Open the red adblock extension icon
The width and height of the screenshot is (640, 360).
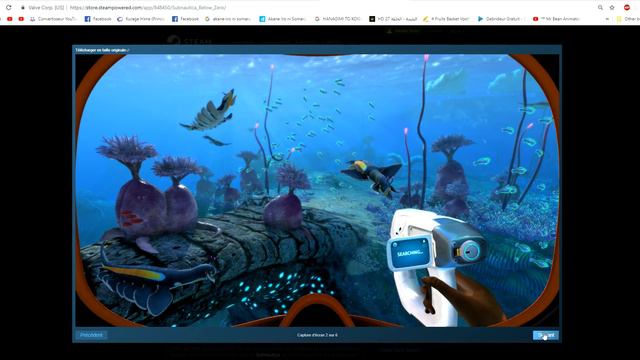627,7
